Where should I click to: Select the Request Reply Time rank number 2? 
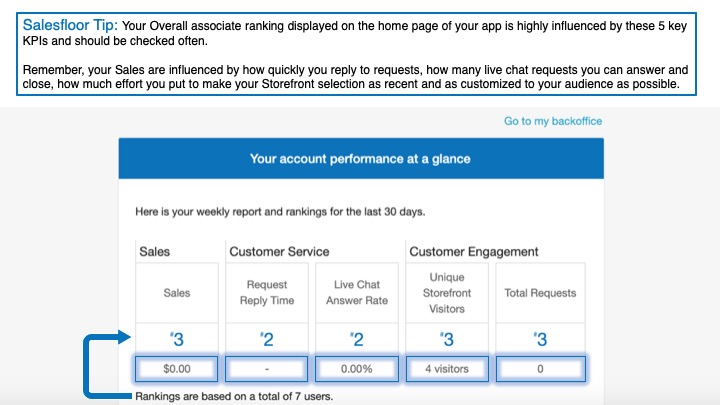pos(267,339)
